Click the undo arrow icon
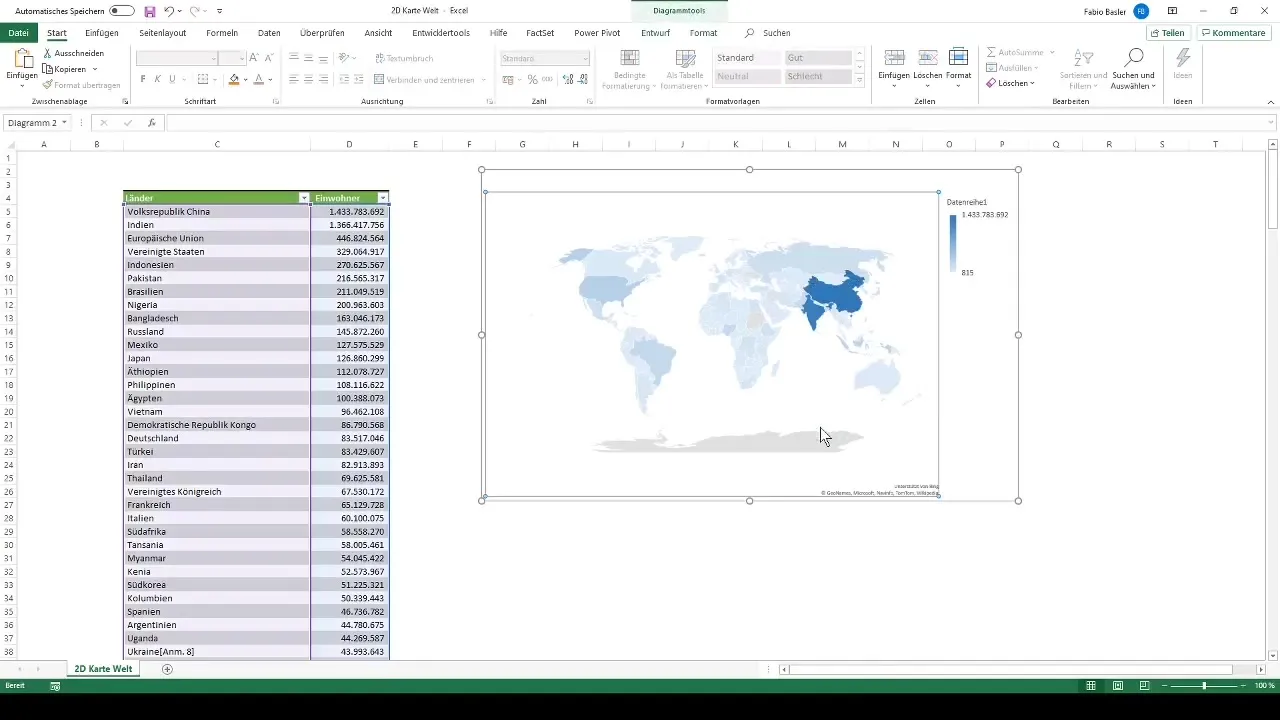 click(x=169, y=11)
